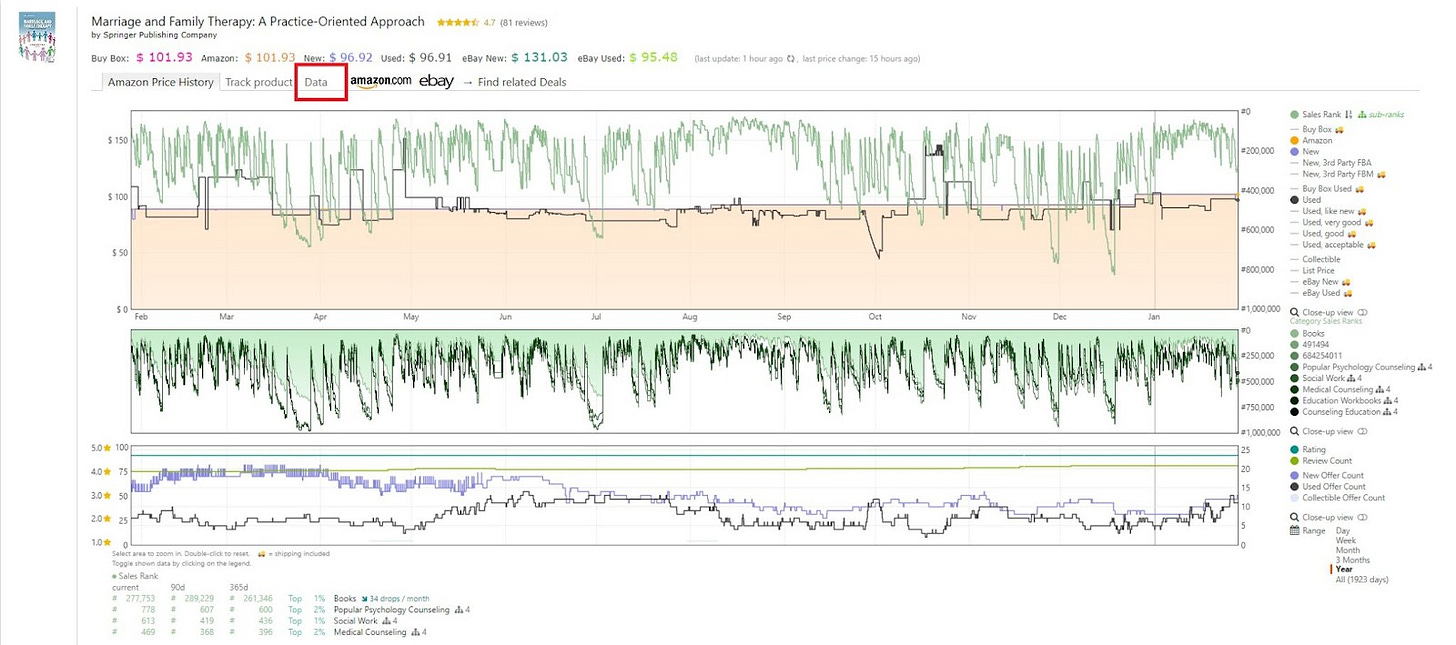This screenshot has height=645, width=1456.
Task: Open the Track product tab
Action: 259,82
